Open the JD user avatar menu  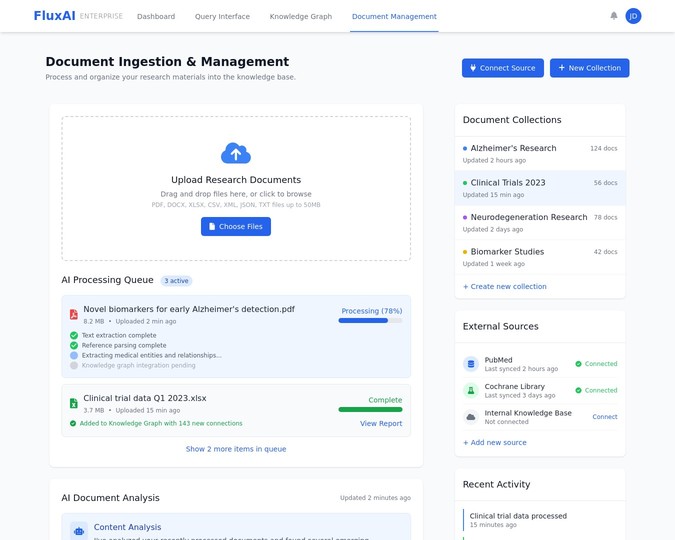pyautogui.click(x=633, y=16)
